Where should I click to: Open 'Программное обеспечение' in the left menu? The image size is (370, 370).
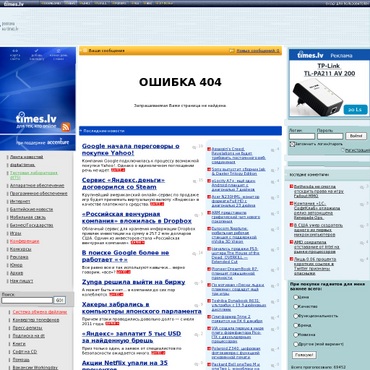pos(39,193)
